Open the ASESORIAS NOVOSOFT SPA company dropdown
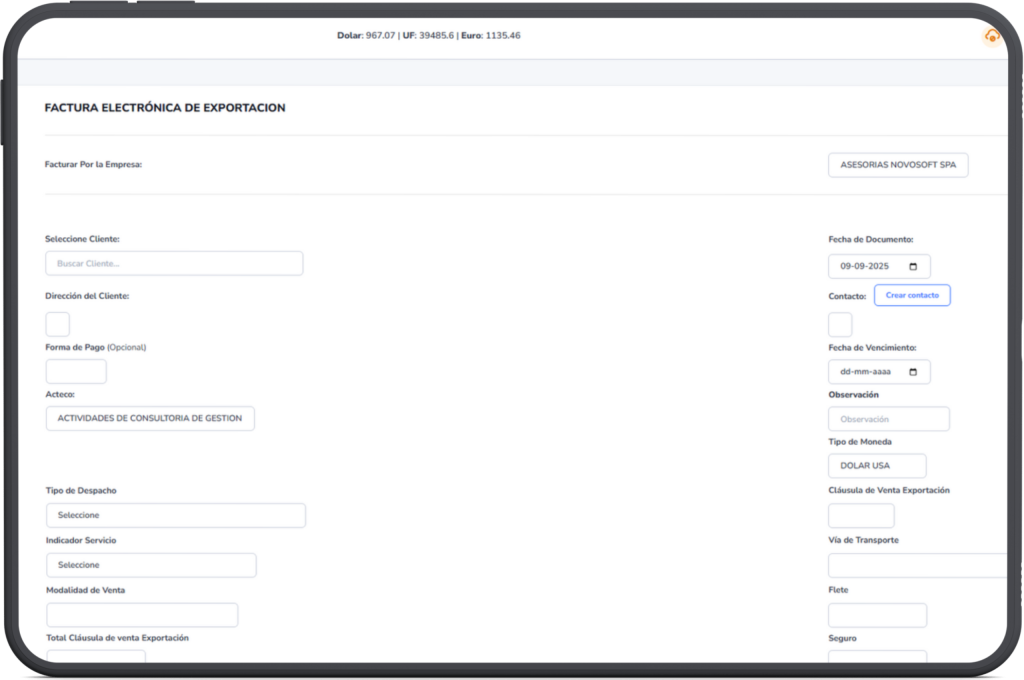The height and width of the screenshot is (680, 1024). tap(897, 165)
